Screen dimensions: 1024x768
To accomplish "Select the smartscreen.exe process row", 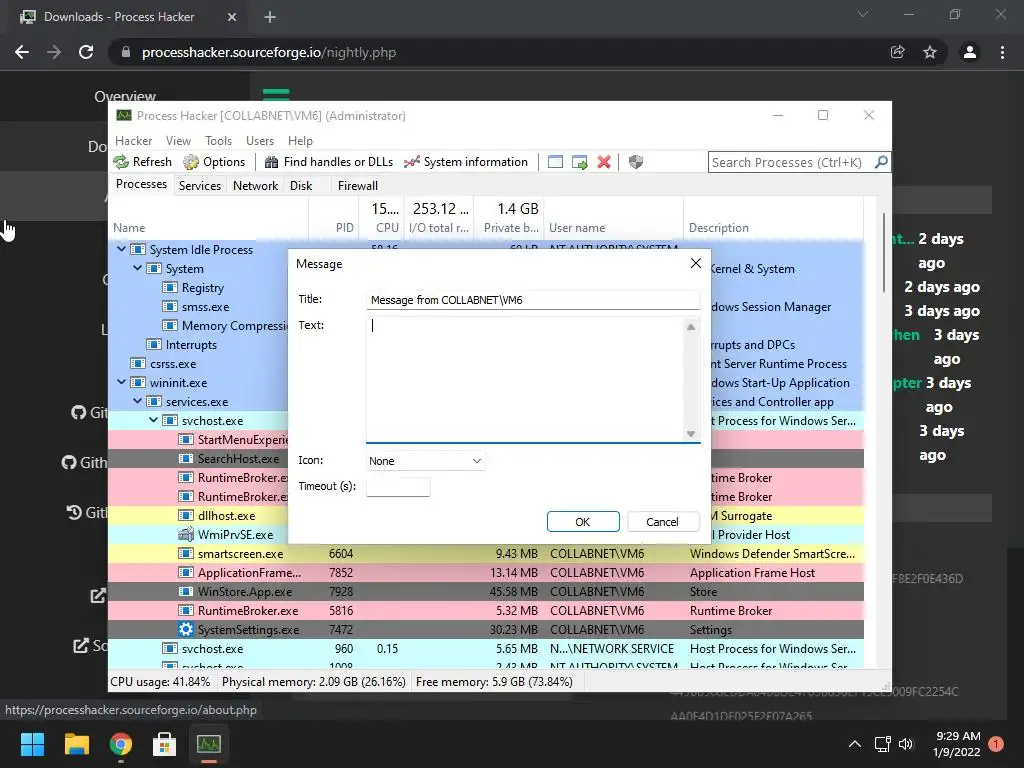I will [x=486, y=553].
